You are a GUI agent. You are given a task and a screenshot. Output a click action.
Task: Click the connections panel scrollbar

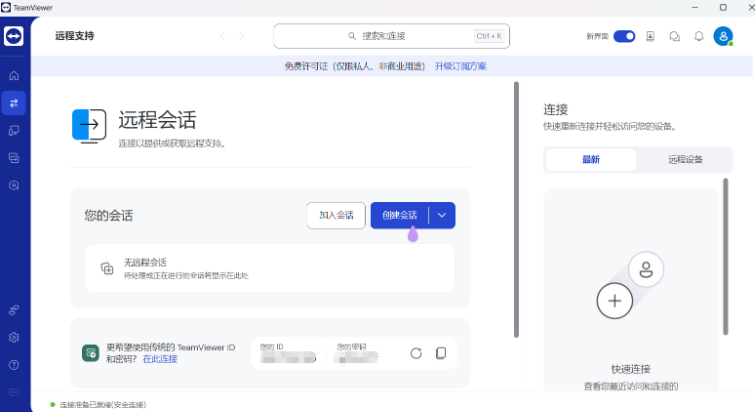point(726,257)
